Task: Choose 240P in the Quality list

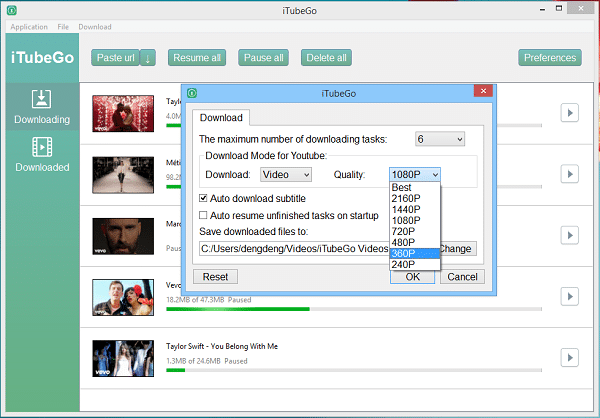Action: [415, 264]
